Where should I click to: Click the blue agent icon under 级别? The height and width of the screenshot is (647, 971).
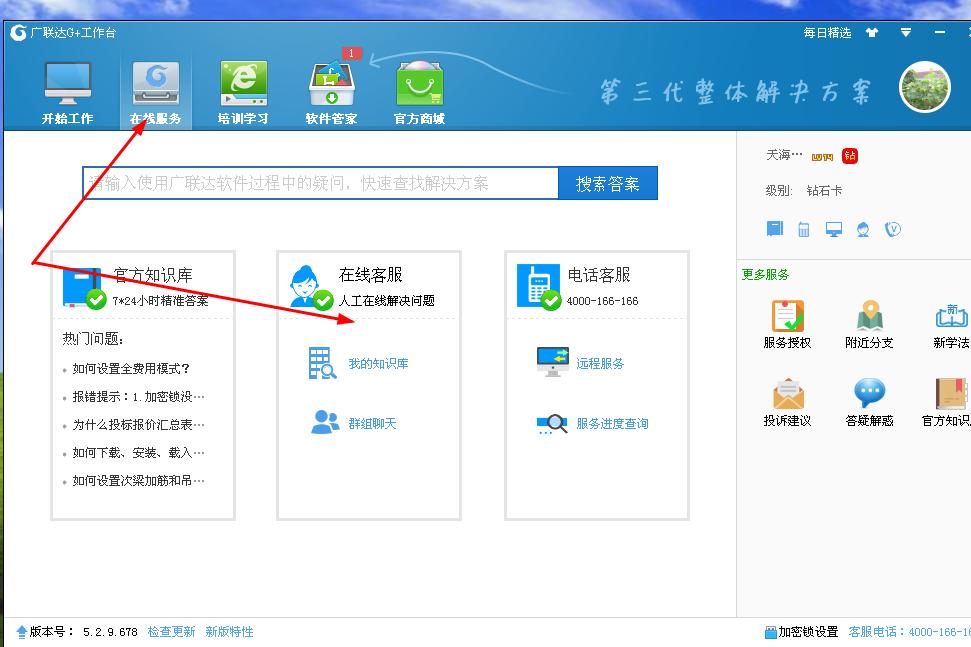(x=863, y=230)
